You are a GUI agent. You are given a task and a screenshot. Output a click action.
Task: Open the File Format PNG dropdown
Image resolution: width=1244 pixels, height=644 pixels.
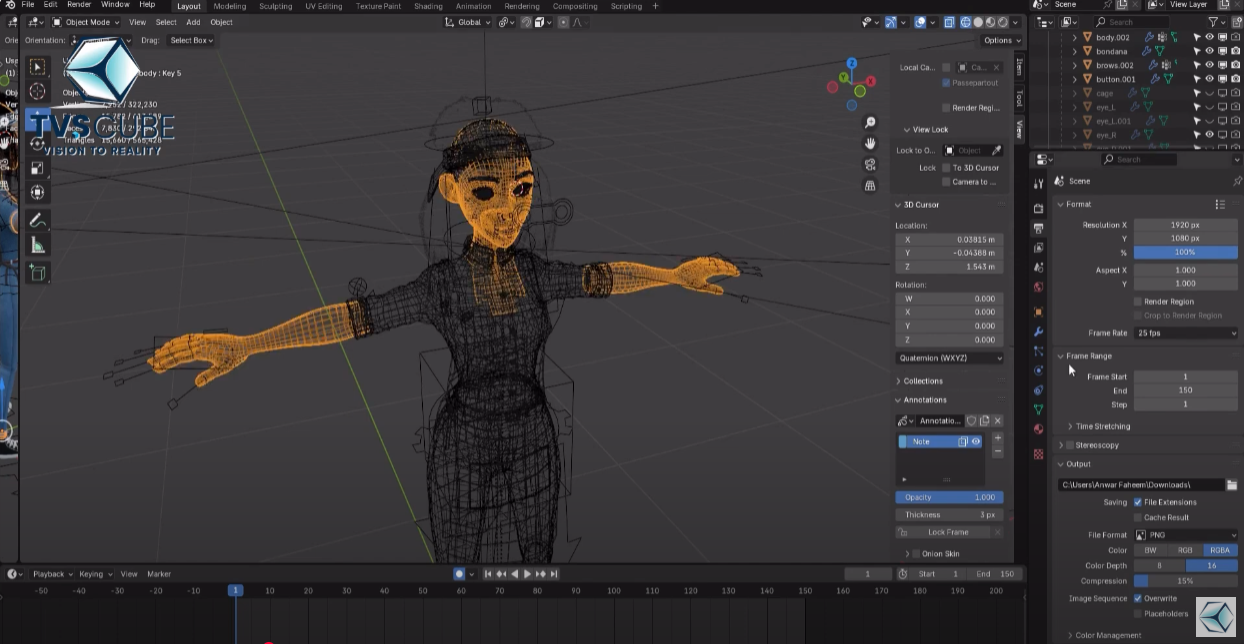click(x=1186, y=535)
